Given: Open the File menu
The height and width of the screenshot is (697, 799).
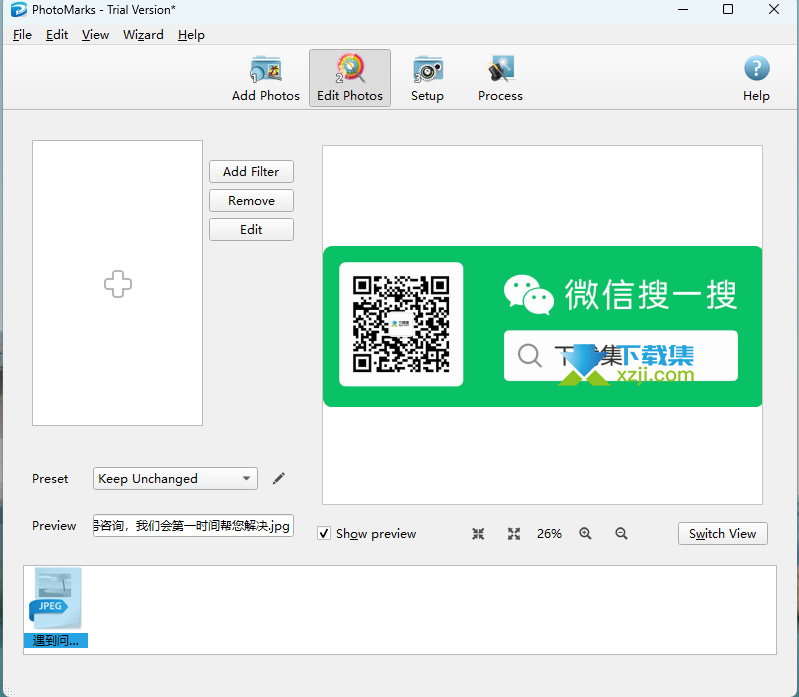Looking at the screenshot, I should pos(22,35).
